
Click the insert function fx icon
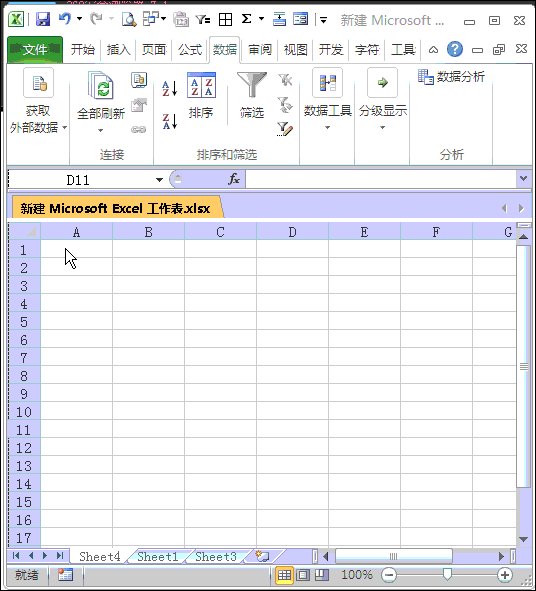click(x=234, y=179)
